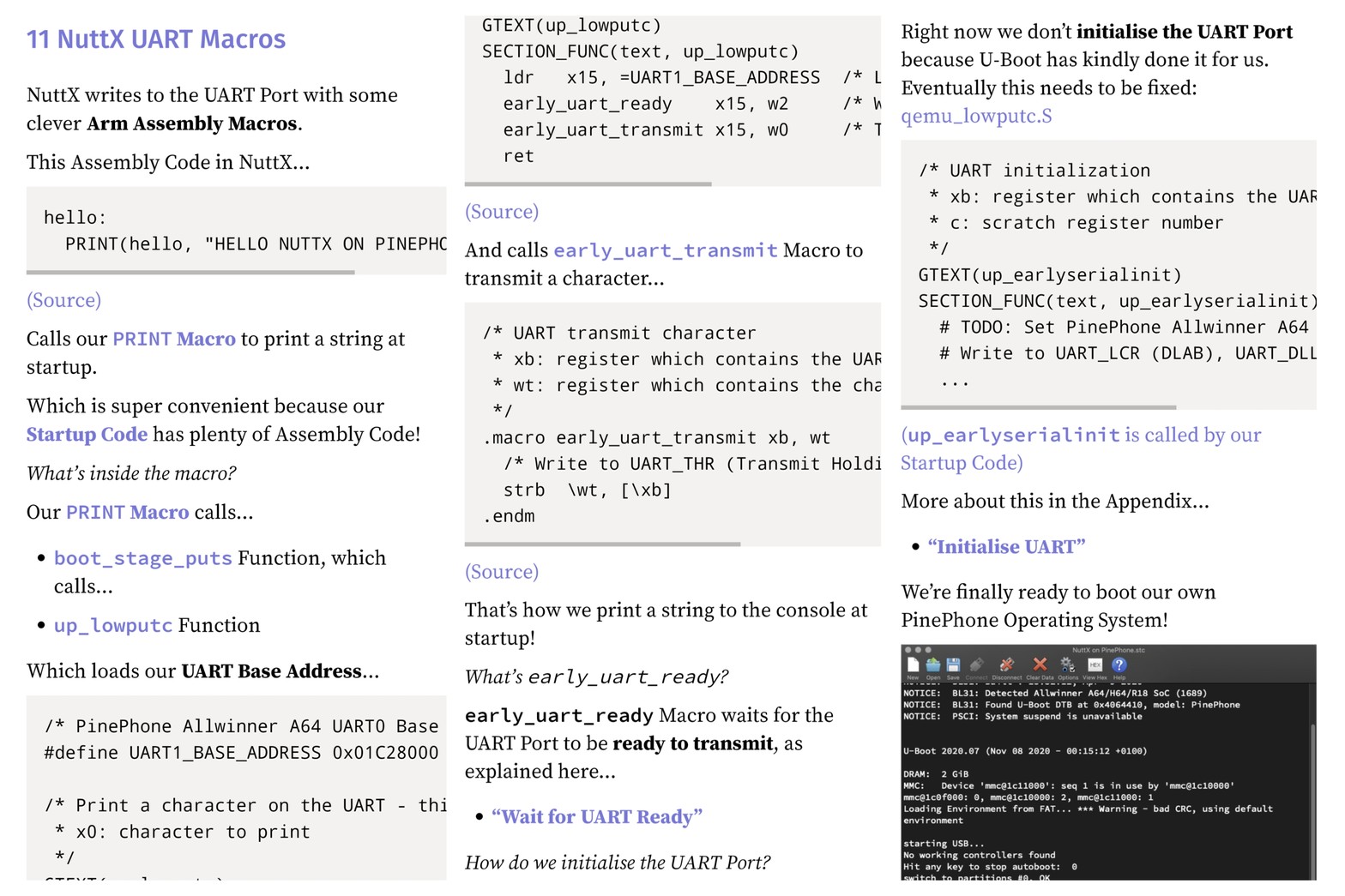Open the qemu_lowputc.S link
This screenshot has width=1345, height=896.
point(975,117)
